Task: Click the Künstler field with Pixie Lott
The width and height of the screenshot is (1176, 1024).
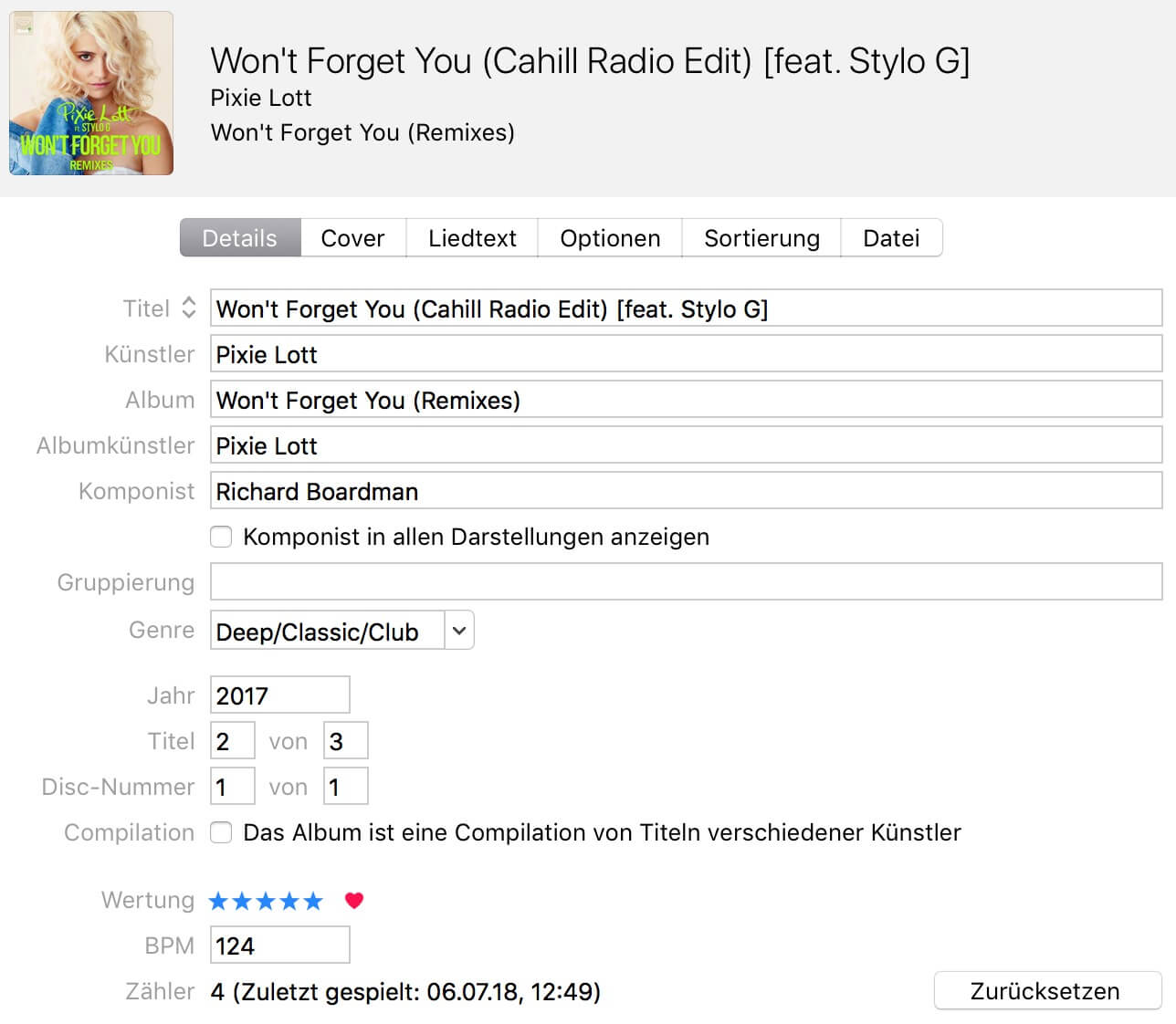Action: pos(686,354)
